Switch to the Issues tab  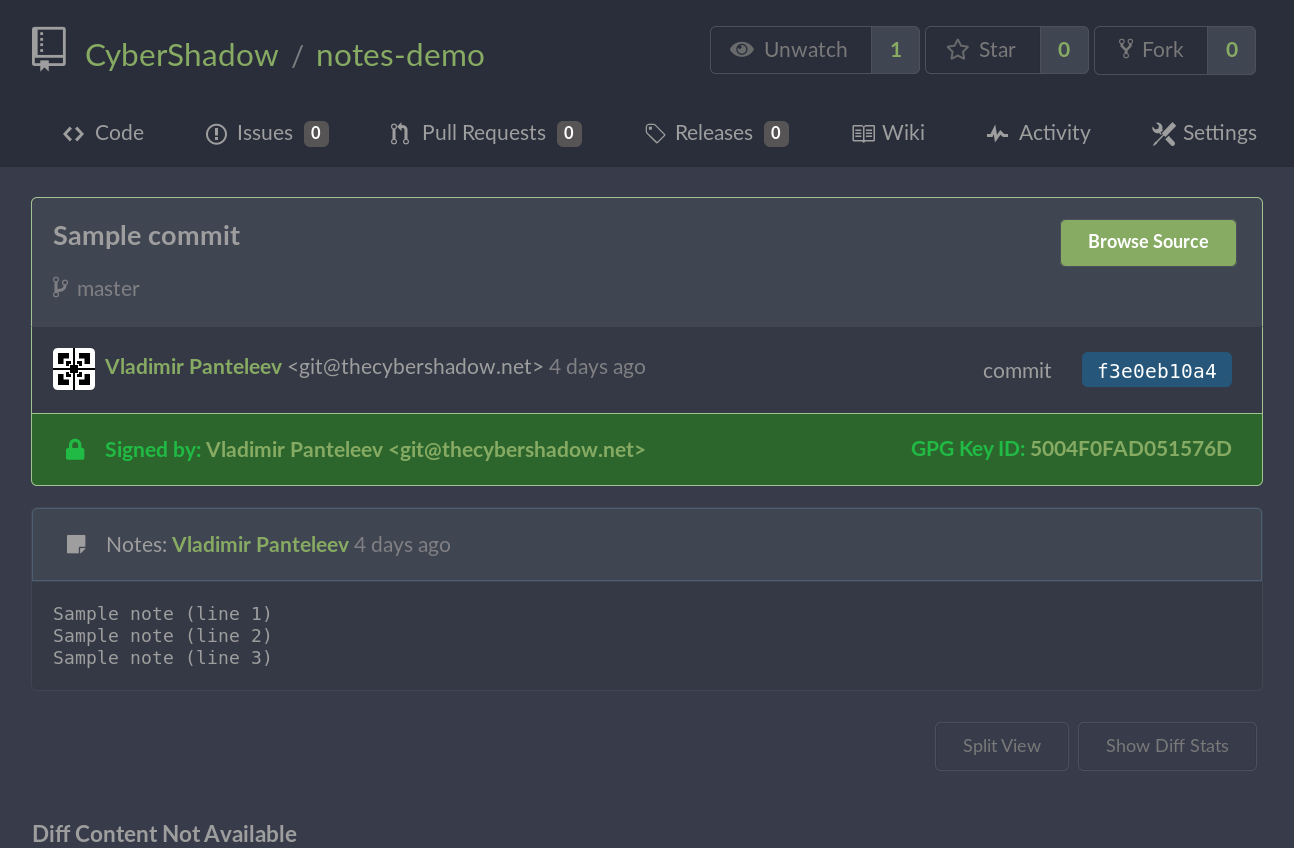pos(267,133)
